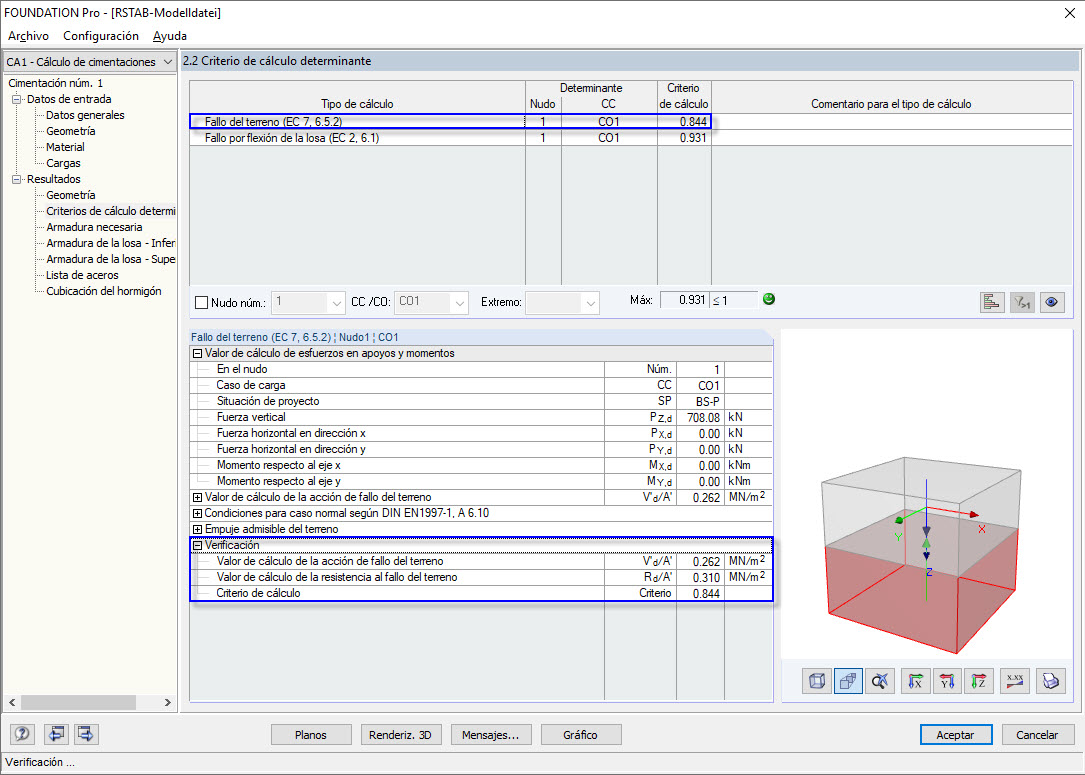Click the green smiley status icon

point(769,299)
